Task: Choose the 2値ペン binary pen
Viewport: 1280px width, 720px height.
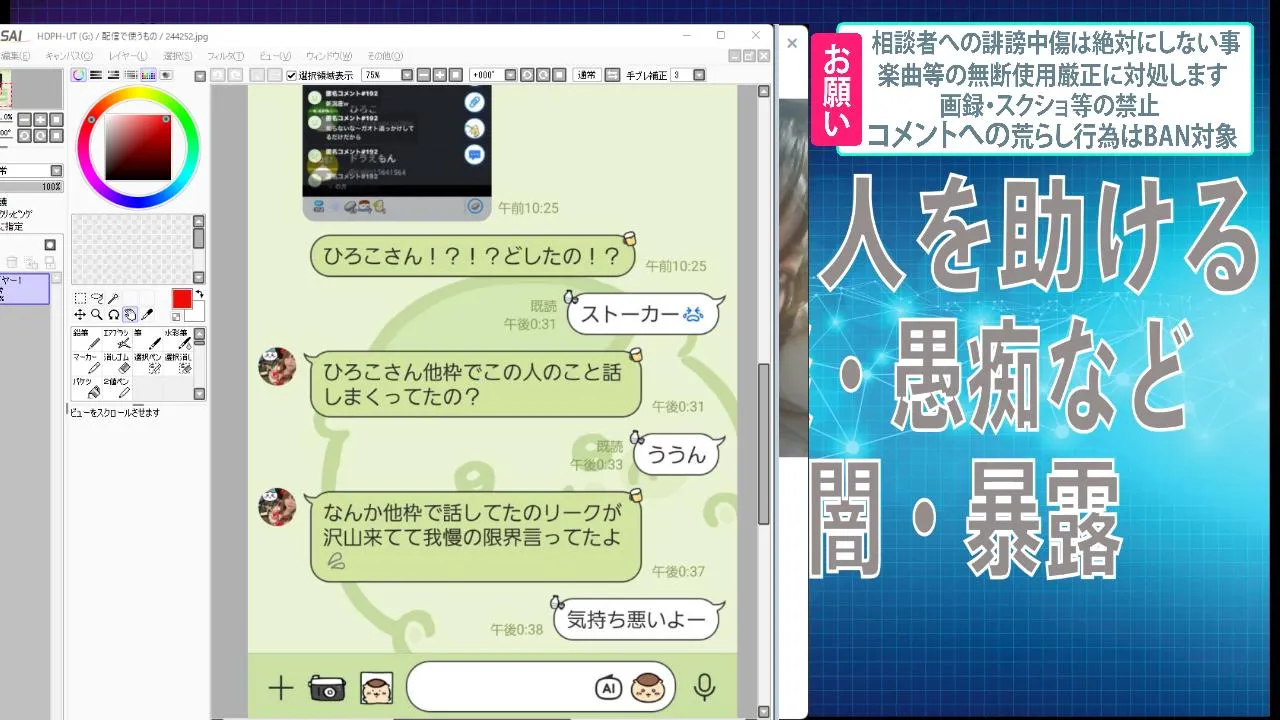Action: [116, 388]
